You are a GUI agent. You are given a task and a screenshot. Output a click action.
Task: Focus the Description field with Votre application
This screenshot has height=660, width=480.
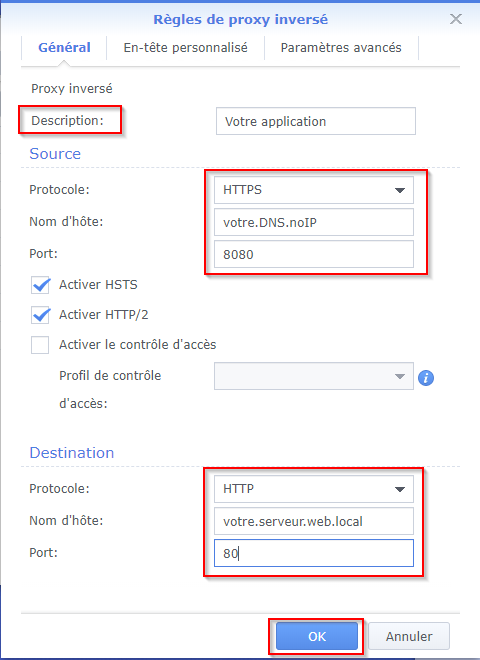[316, 121]
